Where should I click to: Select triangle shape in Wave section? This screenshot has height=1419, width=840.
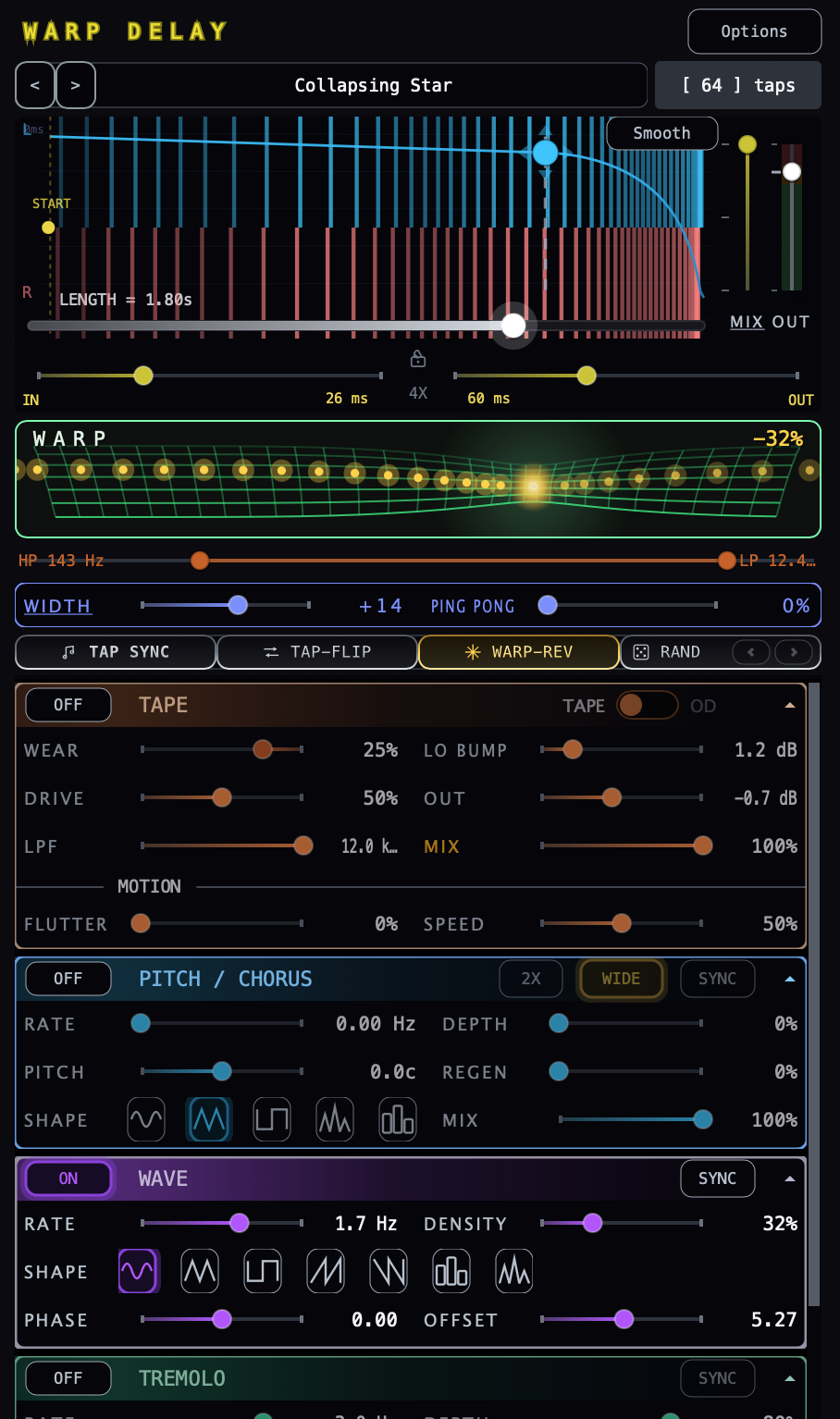tap(200, 1271)
